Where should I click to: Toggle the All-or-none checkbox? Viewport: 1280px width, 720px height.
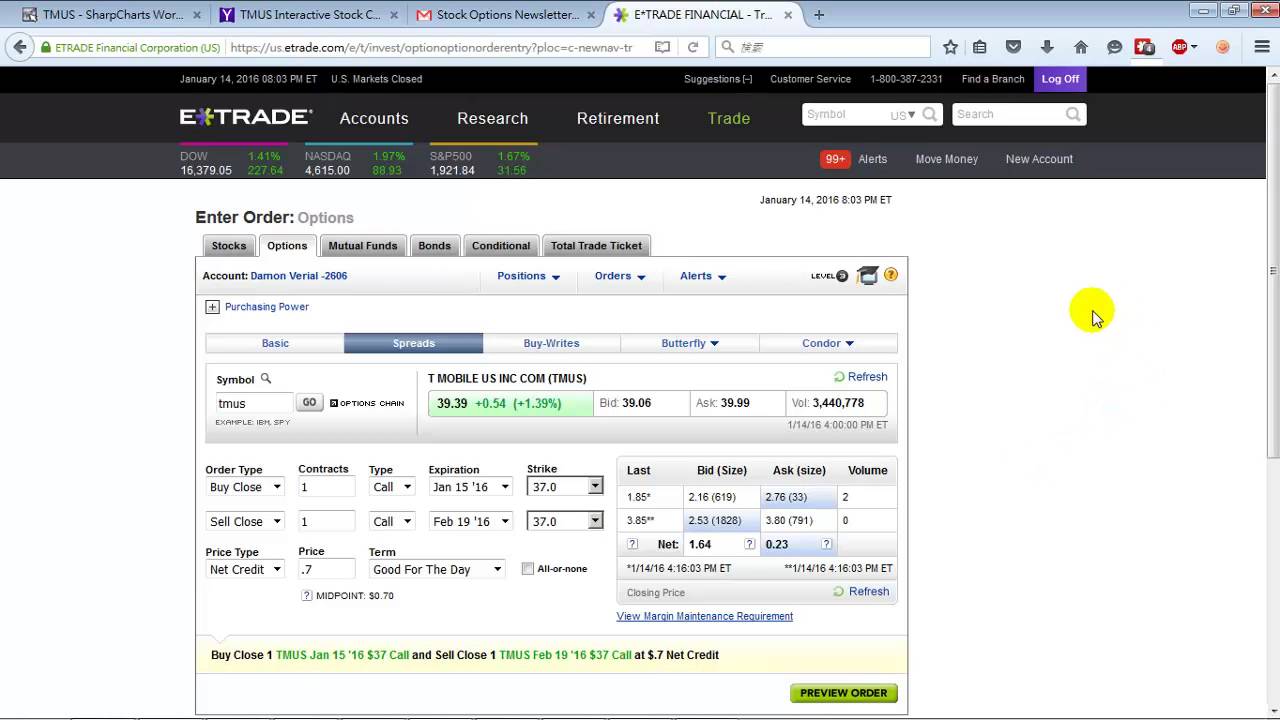tap(528, 569)
